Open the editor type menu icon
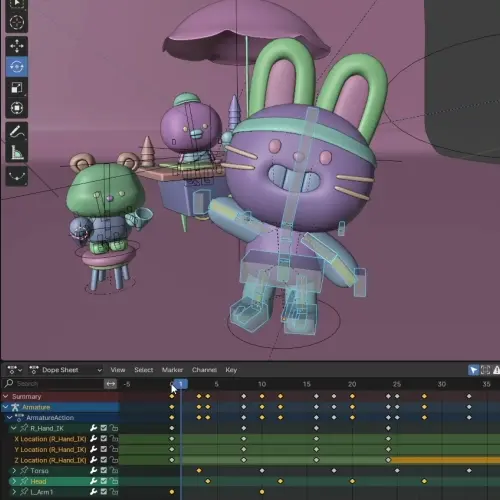500x500 pixels. pyautogui.click(x=15, y=370)
